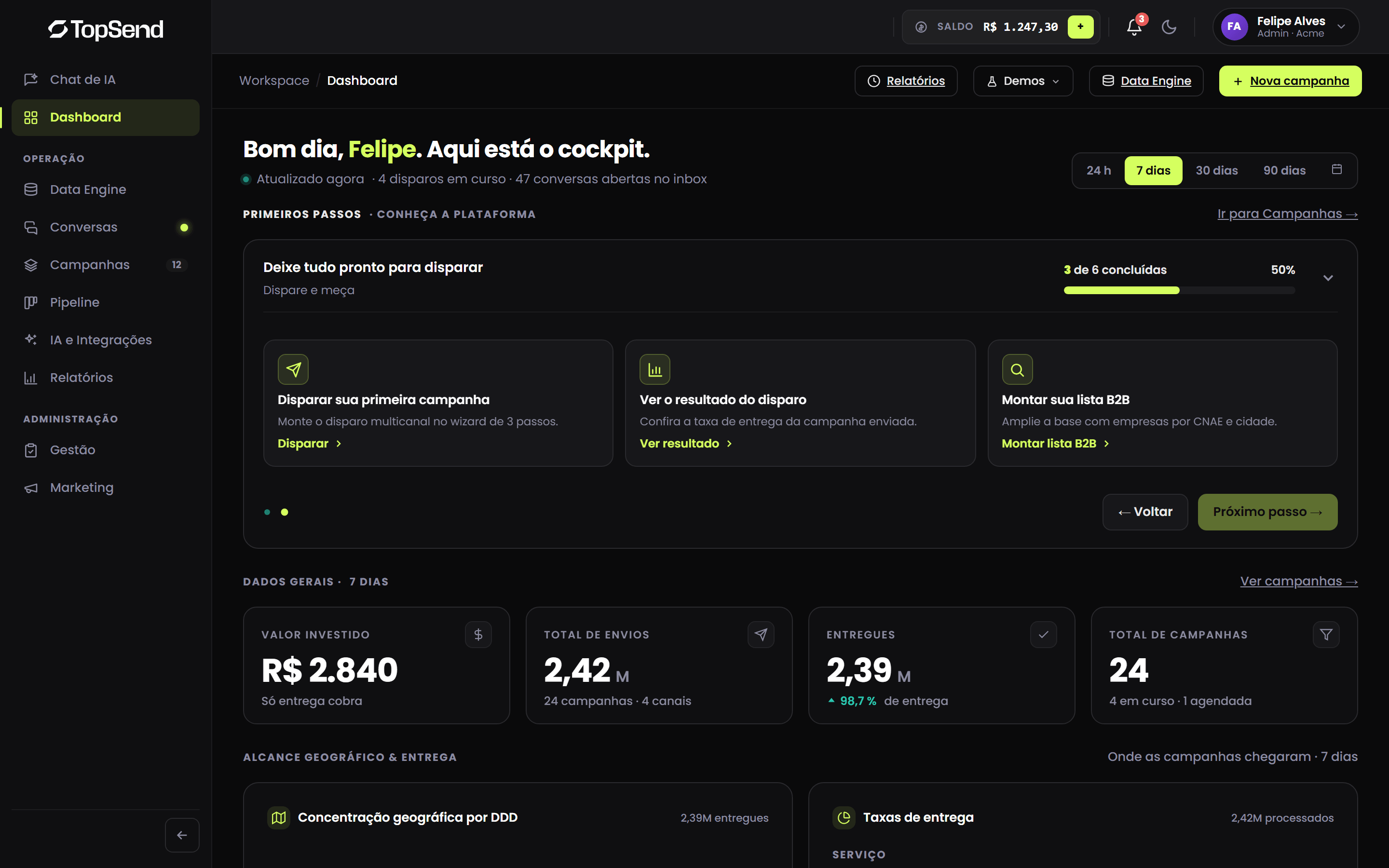Add balance with the plus button

tap(1080, 27)
